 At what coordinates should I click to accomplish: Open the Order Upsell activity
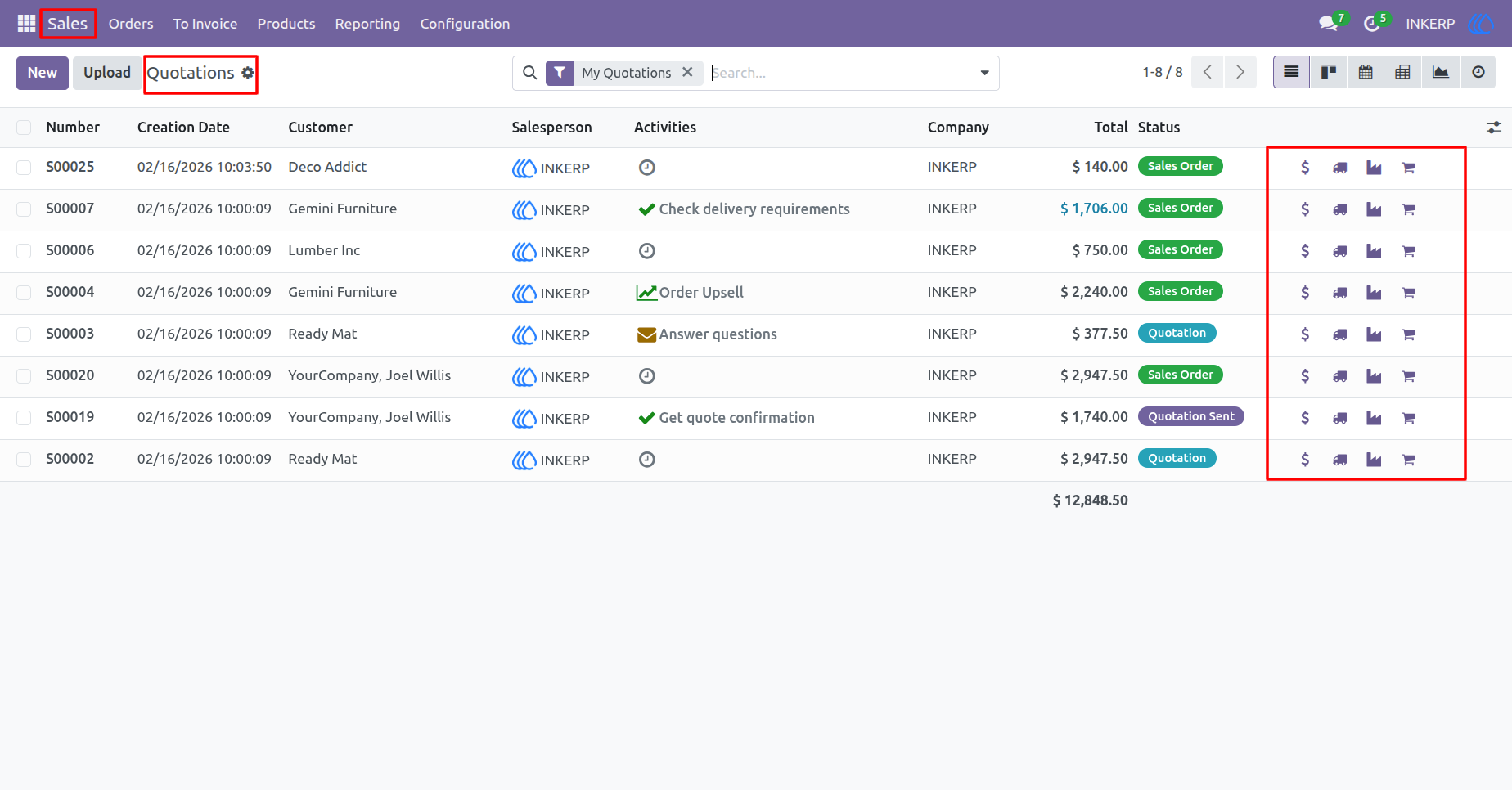690,293
